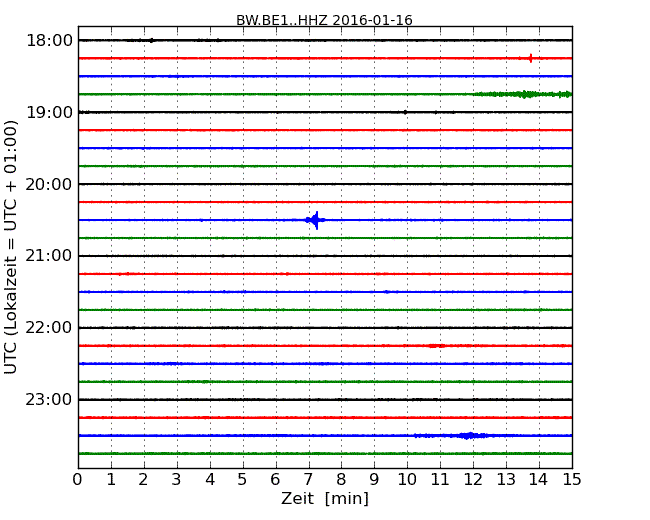Click the x-axis tick label 4
650x520 pixels.
pos(210,479)
